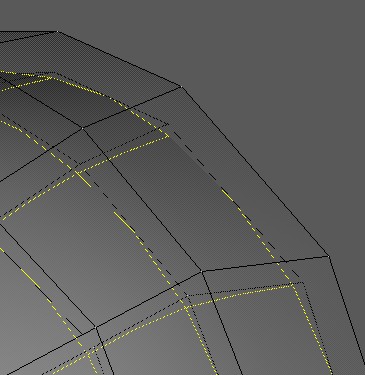365x375 pixels.
Task: Select the long outer-right solid black edge
Action: tap(255, 171)
